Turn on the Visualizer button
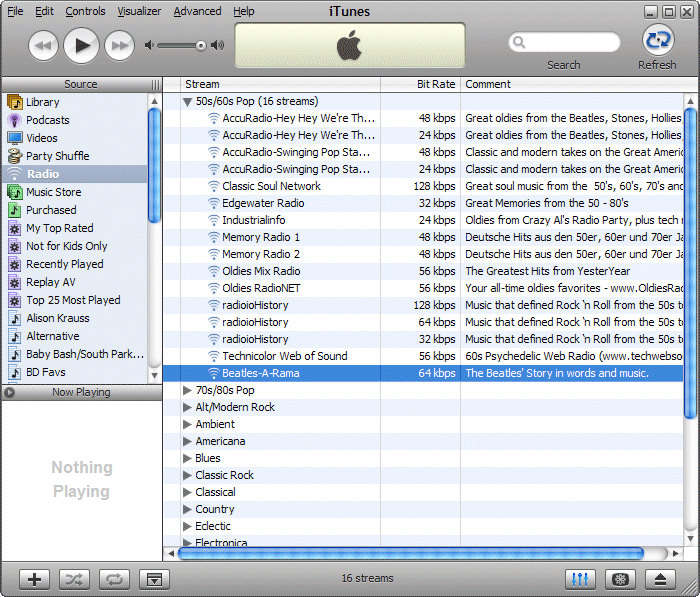The image size is (700, 597). tap(620, 579)
